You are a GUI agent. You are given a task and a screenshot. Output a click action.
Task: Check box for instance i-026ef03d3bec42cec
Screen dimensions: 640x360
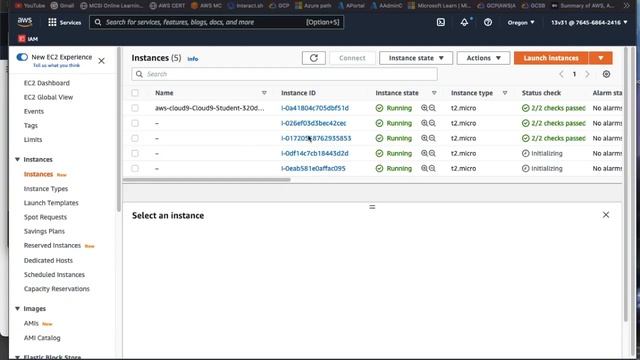135,123
